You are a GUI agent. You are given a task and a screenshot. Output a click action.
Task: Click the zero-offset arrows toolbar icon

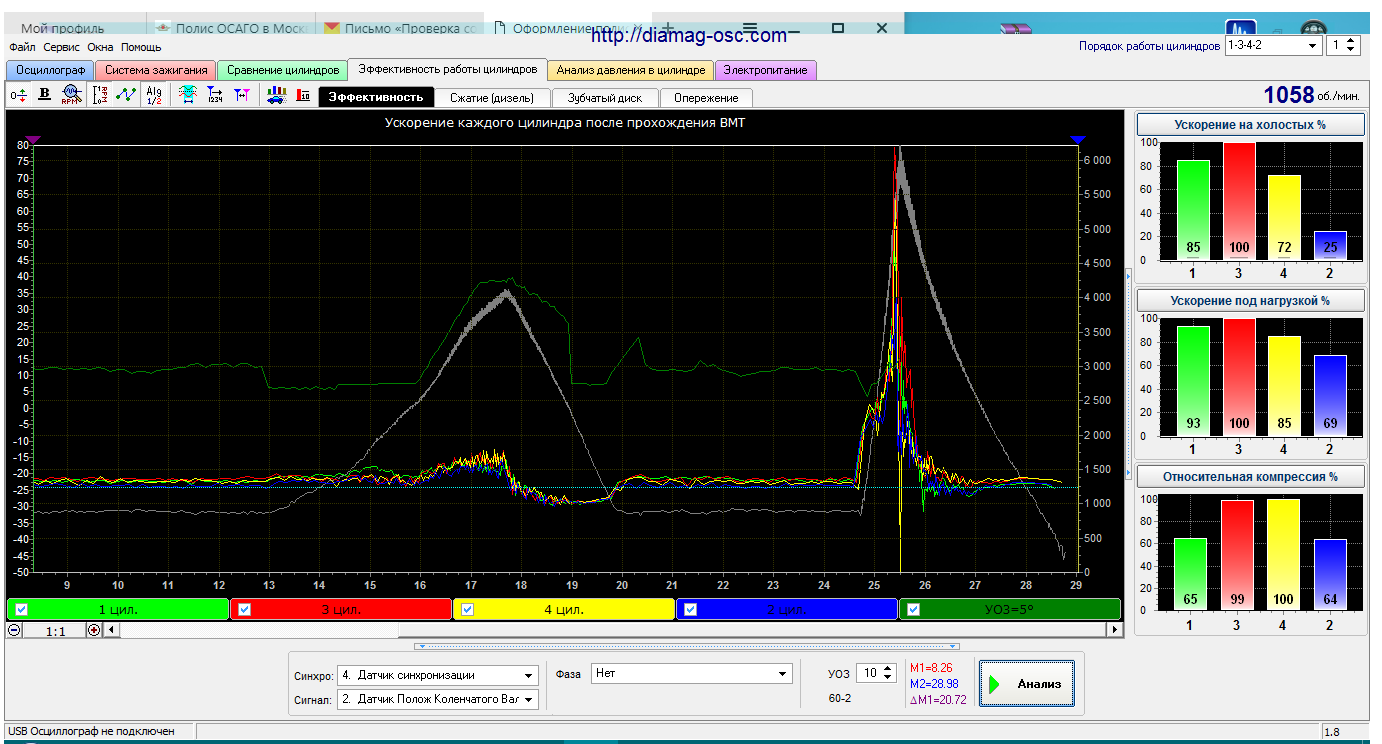19,95
